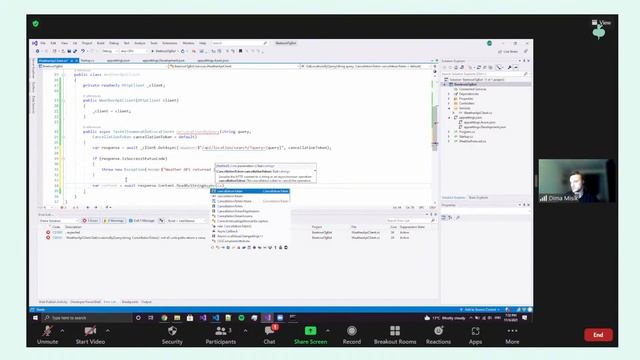640x360 pixels.
Task: Select Program.cs in Solution Explorer
Action: coord(467,132)
